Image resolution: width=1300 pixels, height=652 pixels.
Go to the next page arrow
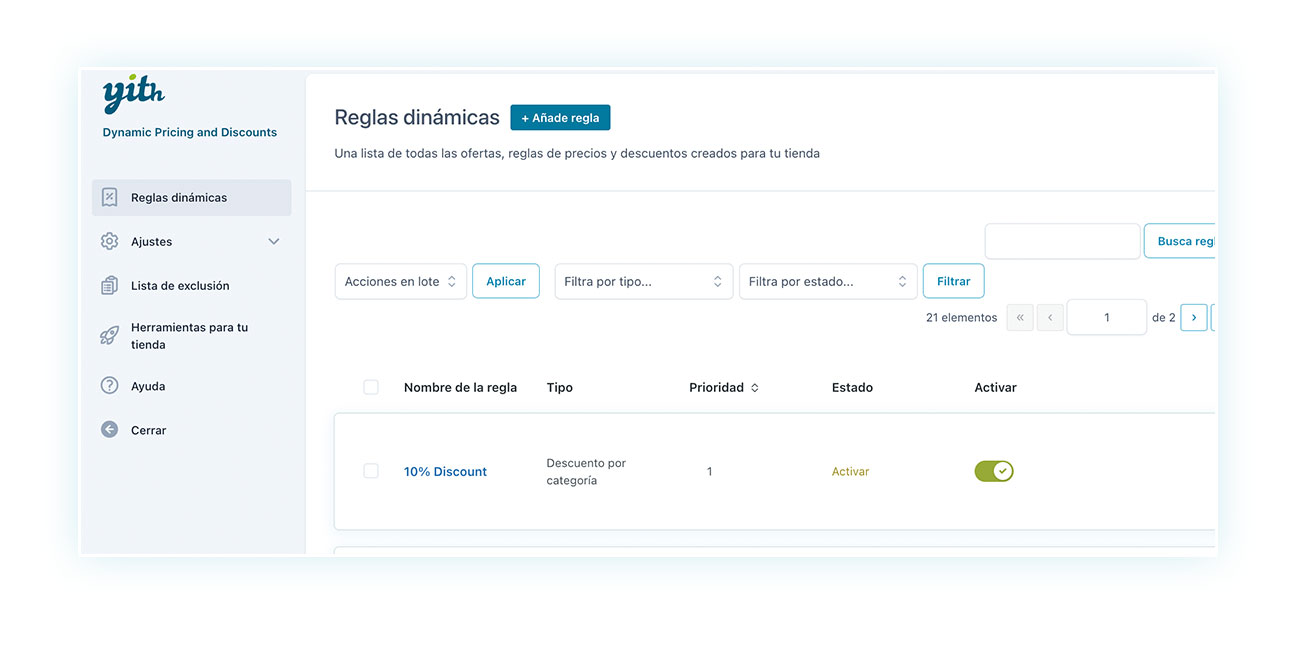pos(1193,317)
